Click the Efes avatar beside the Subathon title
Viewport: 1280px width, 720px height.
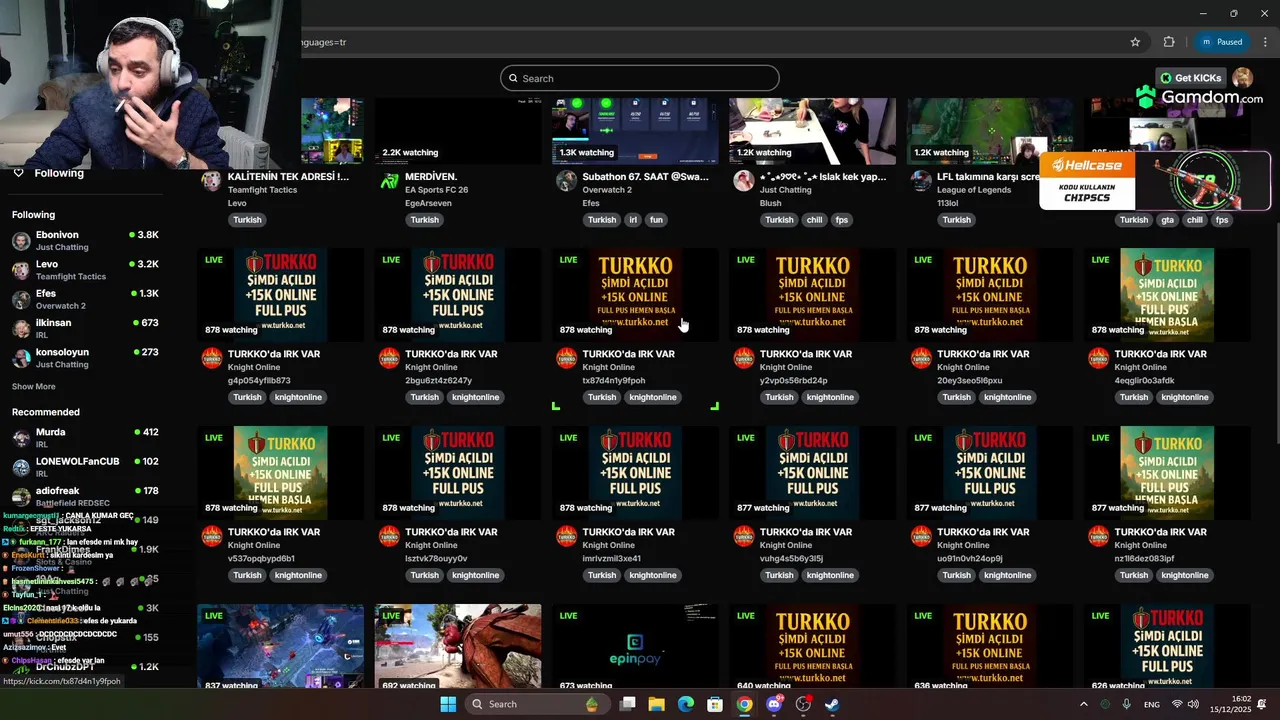[x=566, y=181]
